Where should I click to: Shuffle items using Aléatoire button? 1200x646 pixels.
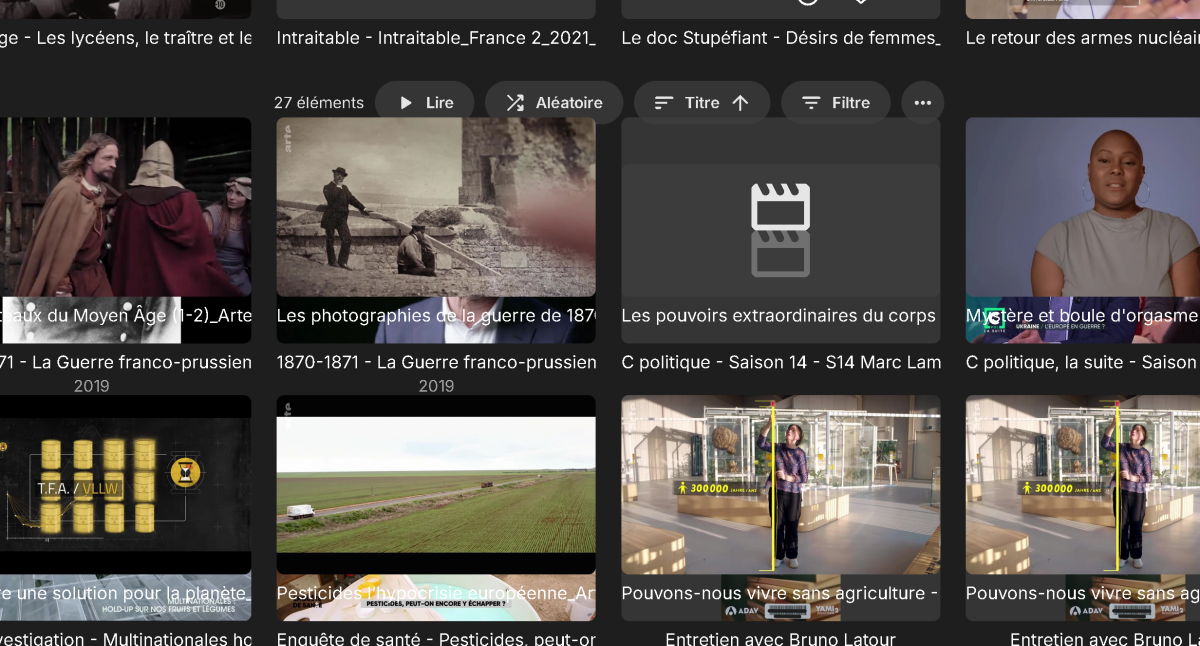(554, 102)
